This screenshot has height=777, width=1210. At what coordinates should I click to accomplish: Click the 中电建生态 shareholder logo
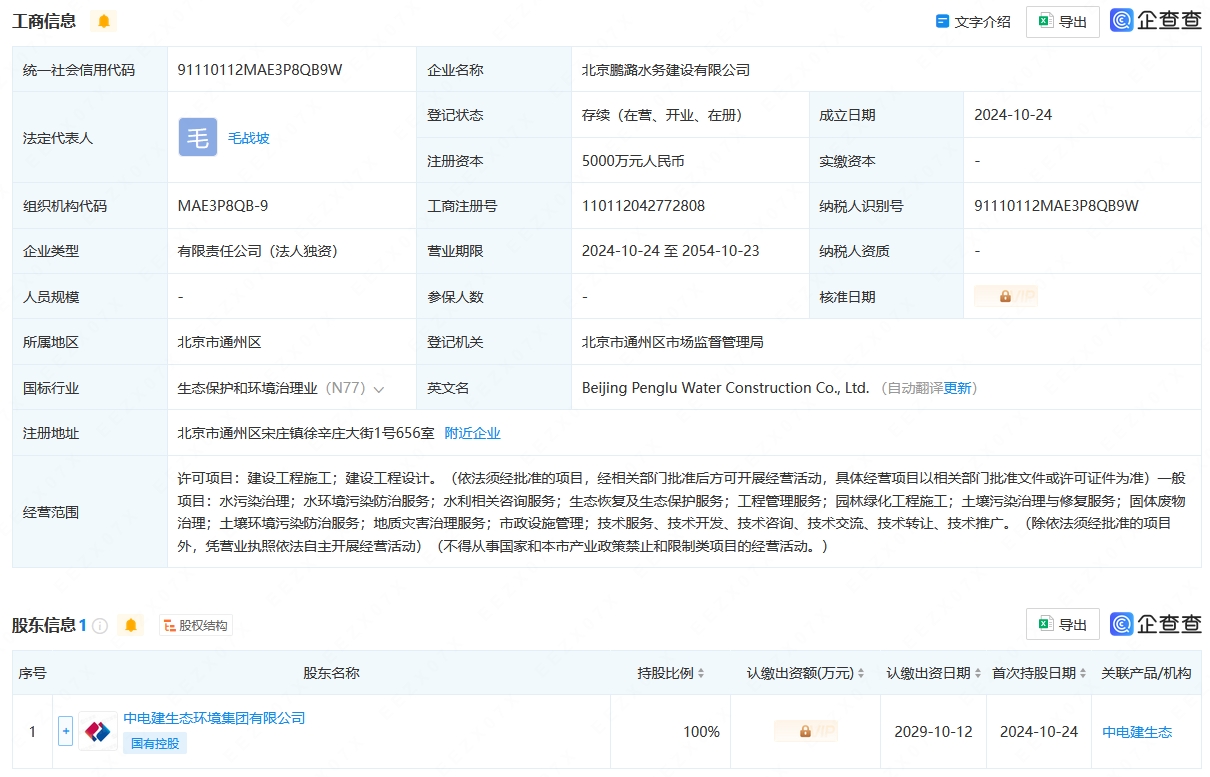click(98, 731)
